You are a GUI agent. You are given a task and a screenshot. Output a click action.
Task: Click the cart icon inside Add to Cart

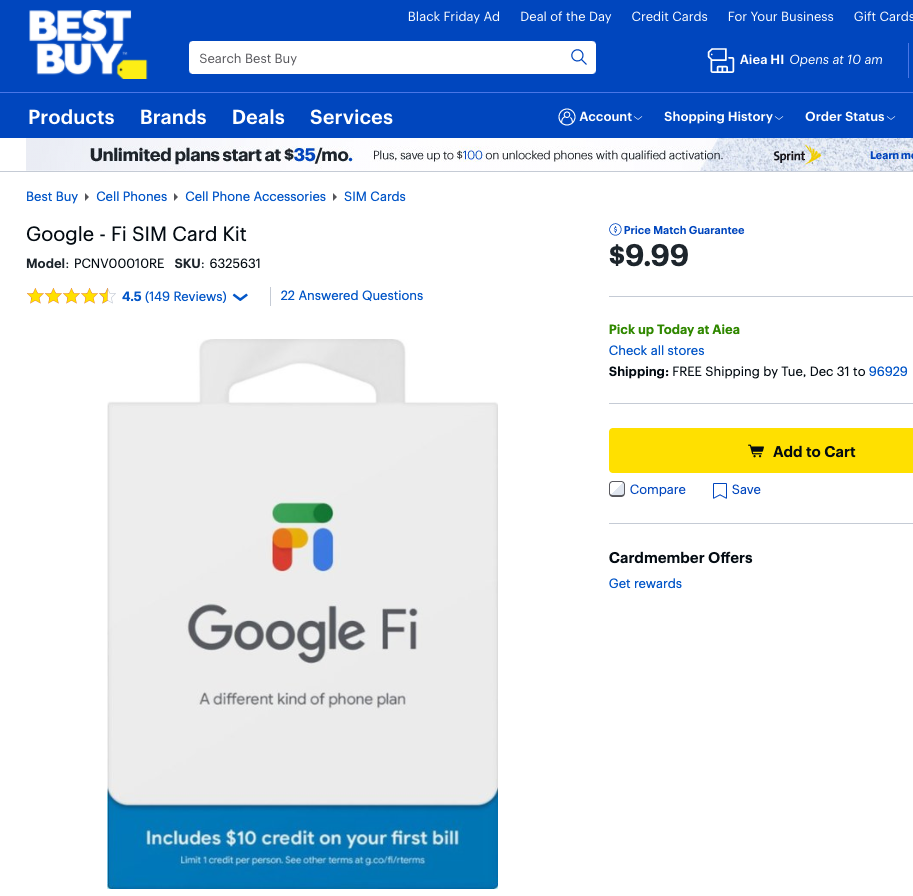pyautogui.click(x=757, y=451)
